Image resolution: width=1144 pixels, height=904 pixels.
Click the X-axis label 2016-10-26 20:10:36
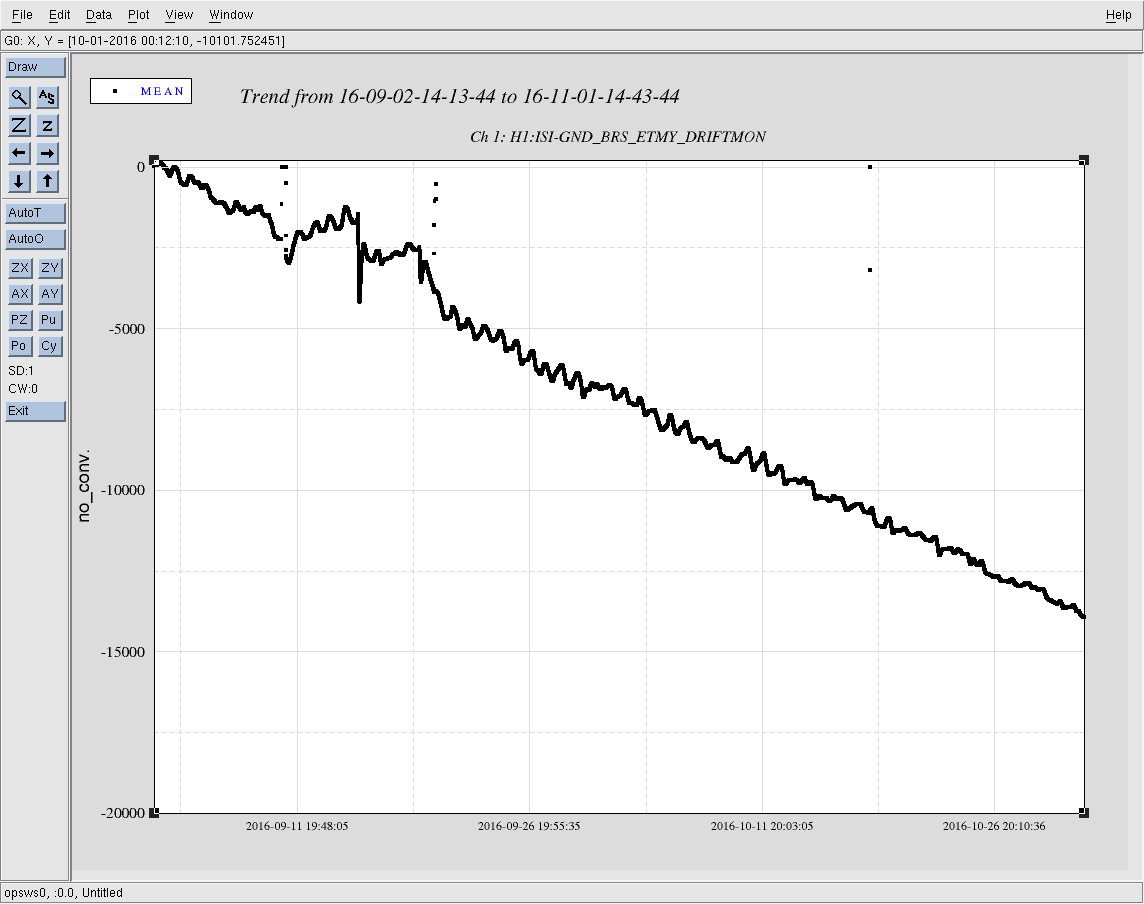click(994, 826)
